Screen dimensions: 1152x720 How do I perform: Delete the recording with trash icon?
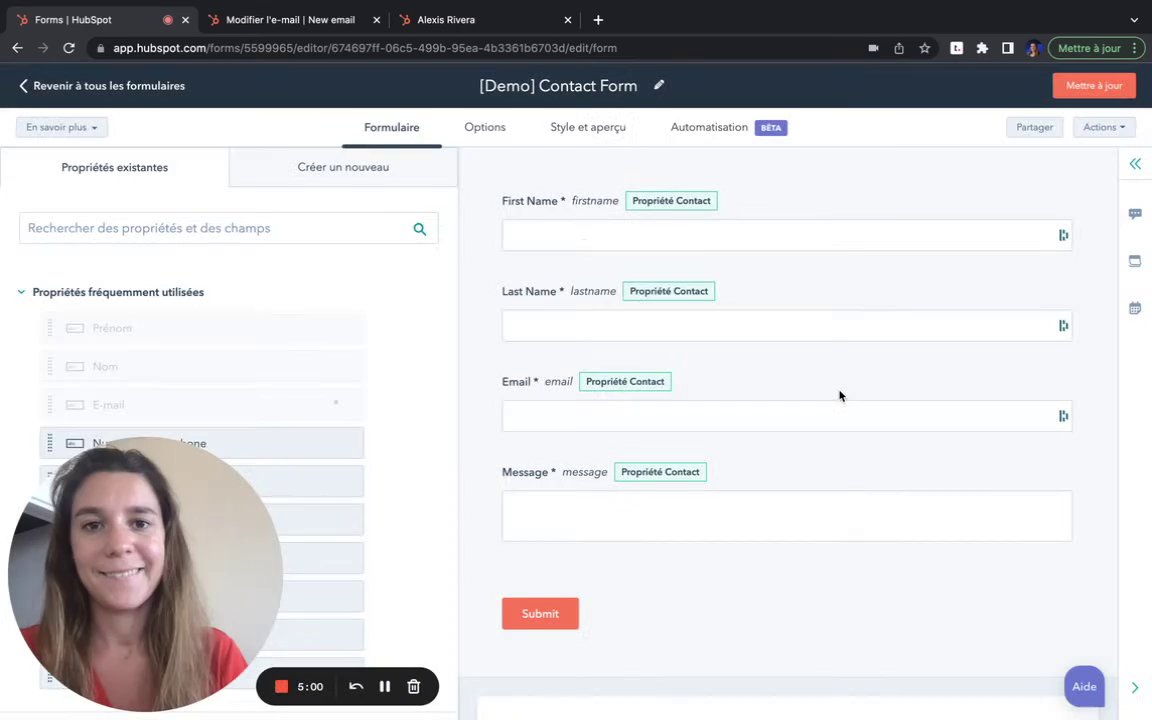tap(414, 686)
